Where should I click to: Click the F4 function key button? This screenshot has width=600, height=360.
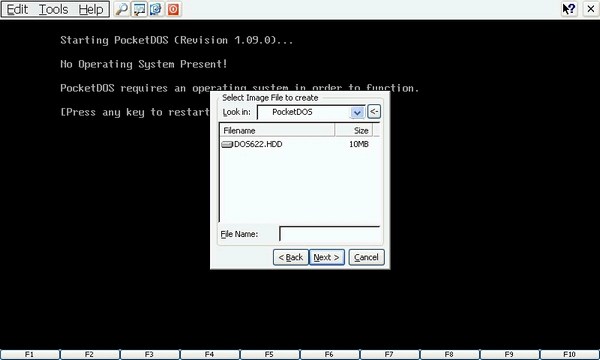[x=210, y=355]
